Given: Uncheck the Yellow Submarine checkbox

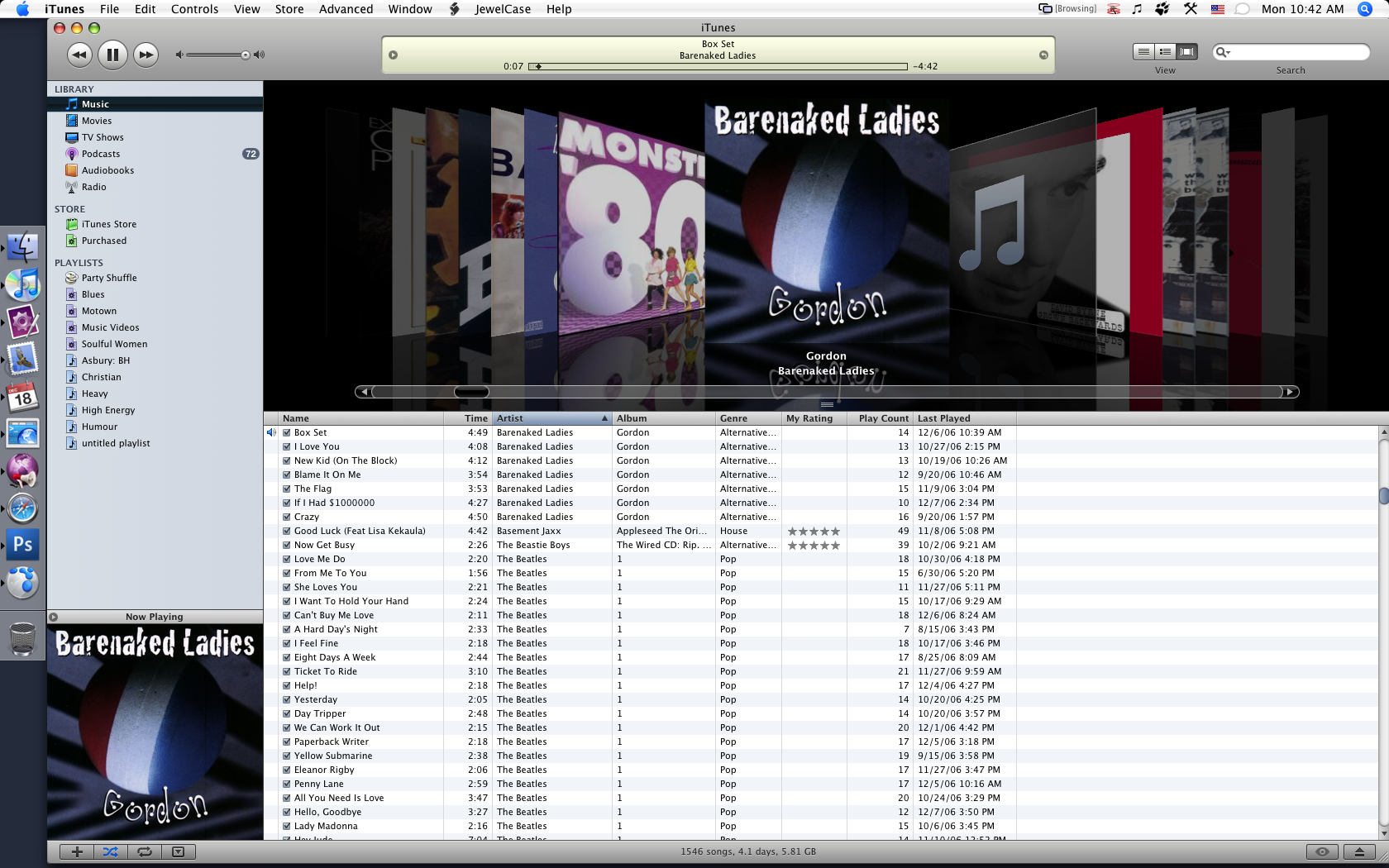Looking at the screenshot, I should (287, 756).
